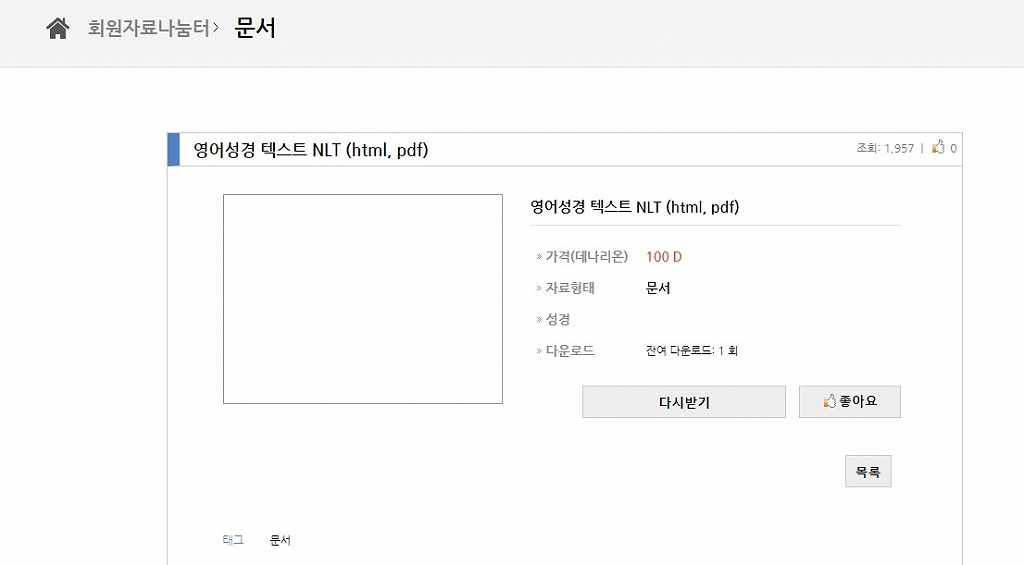Click the blue accent bar beside the title
This screenshot has height=565, width=1024.
pyautogui.click(x=173, y=149)
